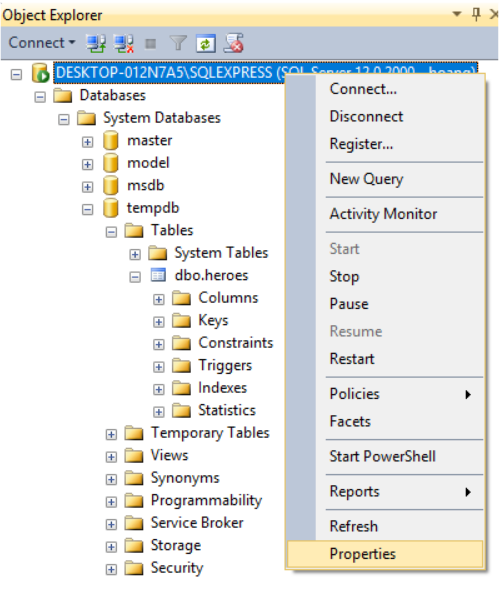Expand the msdb database node
Screen dimensions: 500x605
(88, 187)
